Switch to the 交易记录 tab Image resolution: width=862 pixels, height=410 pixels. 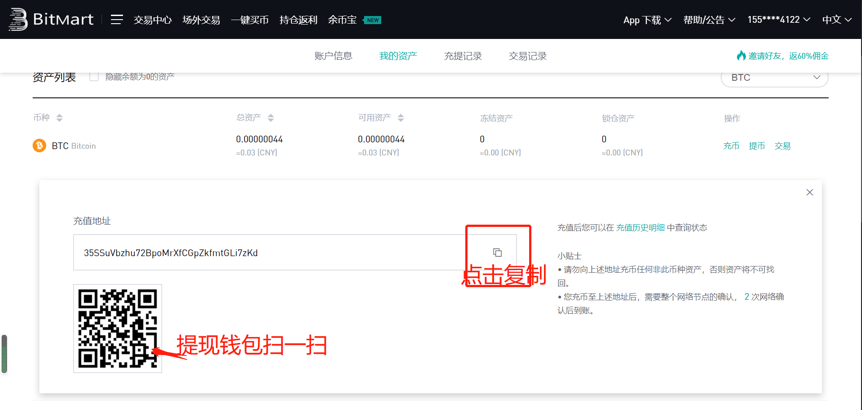click(x=528, y=56)
